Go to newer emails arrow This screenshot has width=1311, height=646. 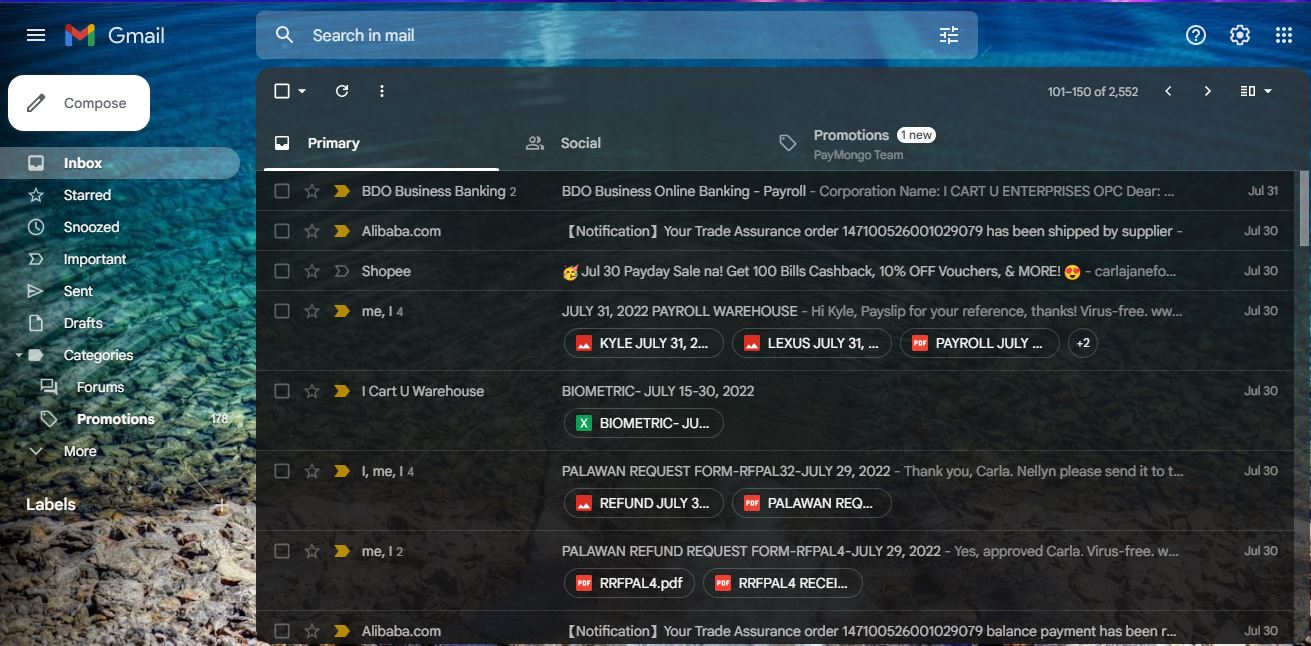pos(1168,91)
